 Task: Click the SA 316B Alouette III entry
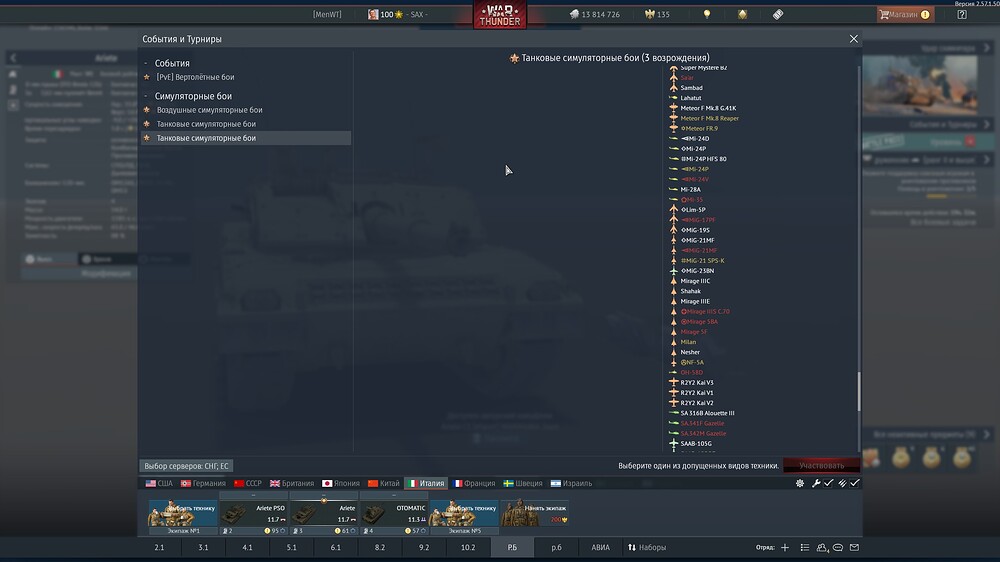point(707,413)
